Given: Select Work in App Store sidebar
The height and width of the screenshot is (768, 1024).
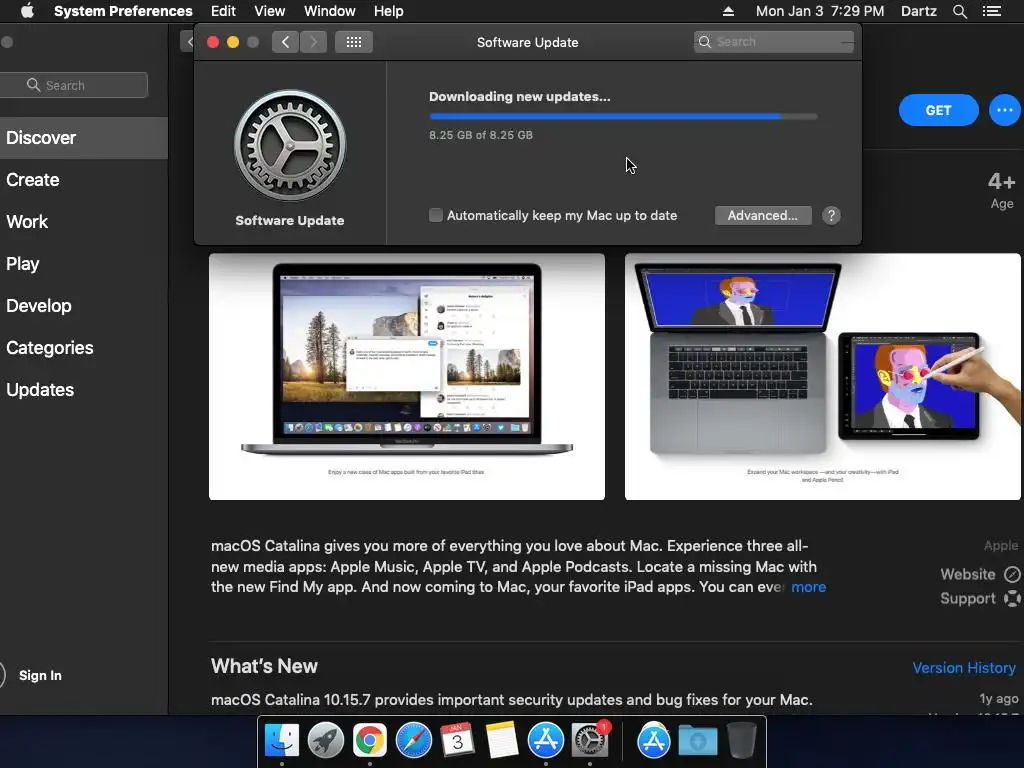Looking at the screenshot, I should [x=84, y=221].
